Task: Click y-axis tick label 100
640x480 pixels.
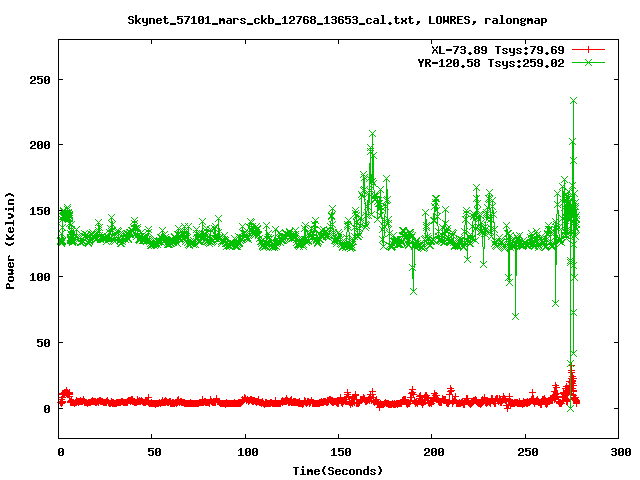Action: click(x=40, y=277)
